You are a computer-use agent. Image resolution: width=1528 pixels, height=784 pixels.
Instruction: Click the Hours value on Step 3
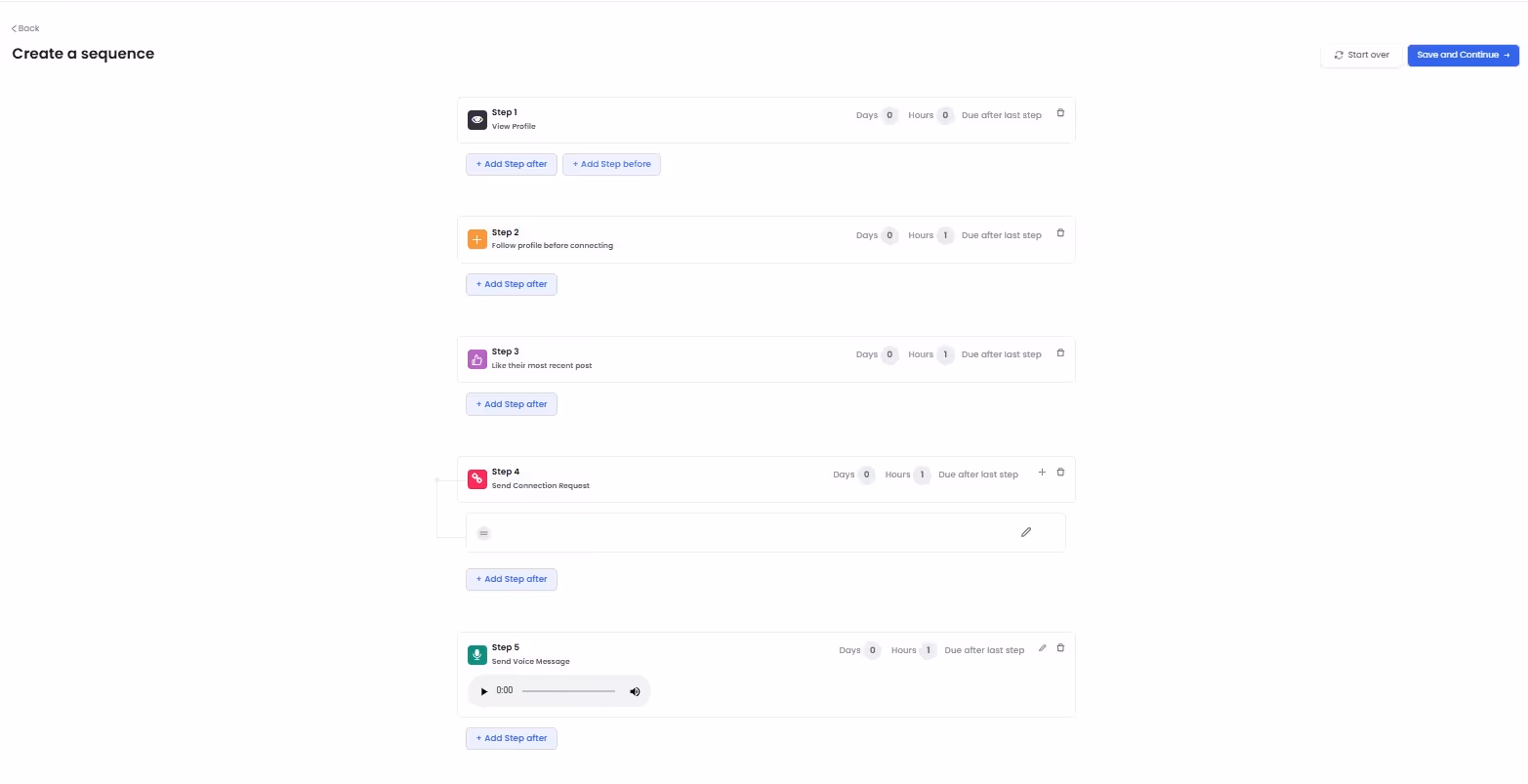944,354
